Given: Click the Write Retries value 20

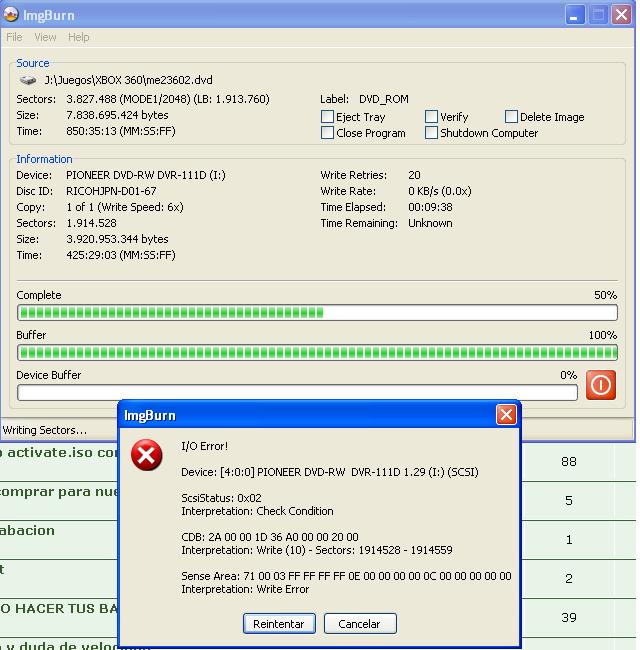Looking at the screenshot, I should point(414,175).
